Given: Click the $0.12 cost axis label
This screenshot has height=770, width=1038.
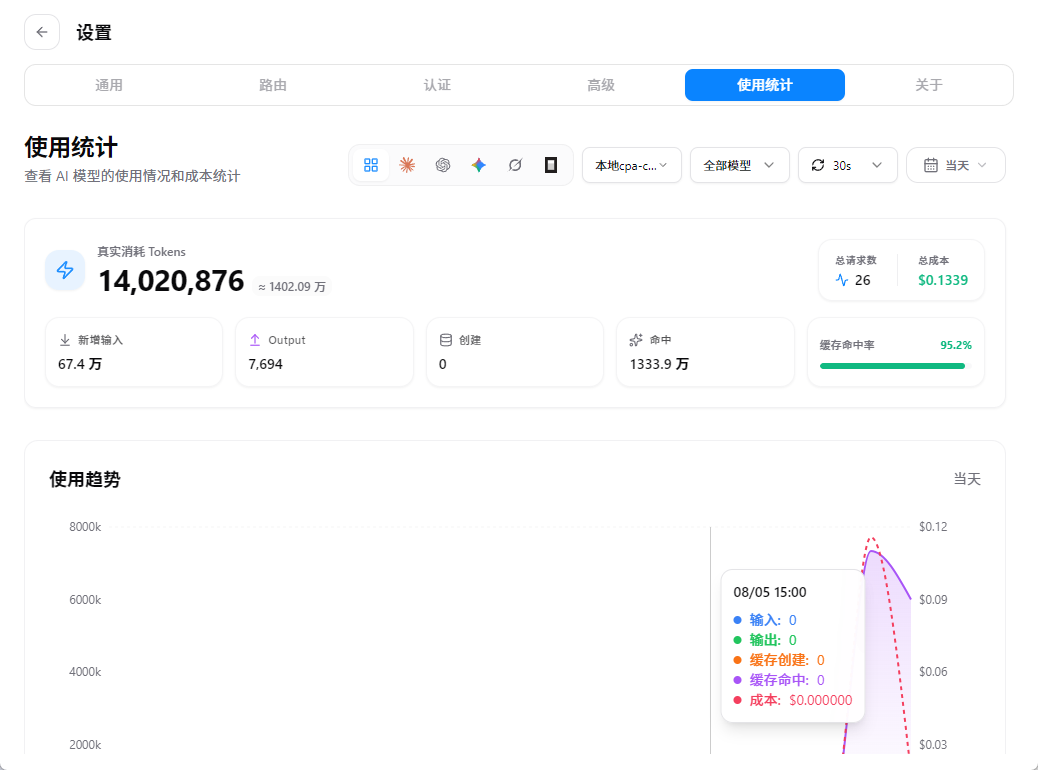Looking at the screenshot, I should (933, 527).
